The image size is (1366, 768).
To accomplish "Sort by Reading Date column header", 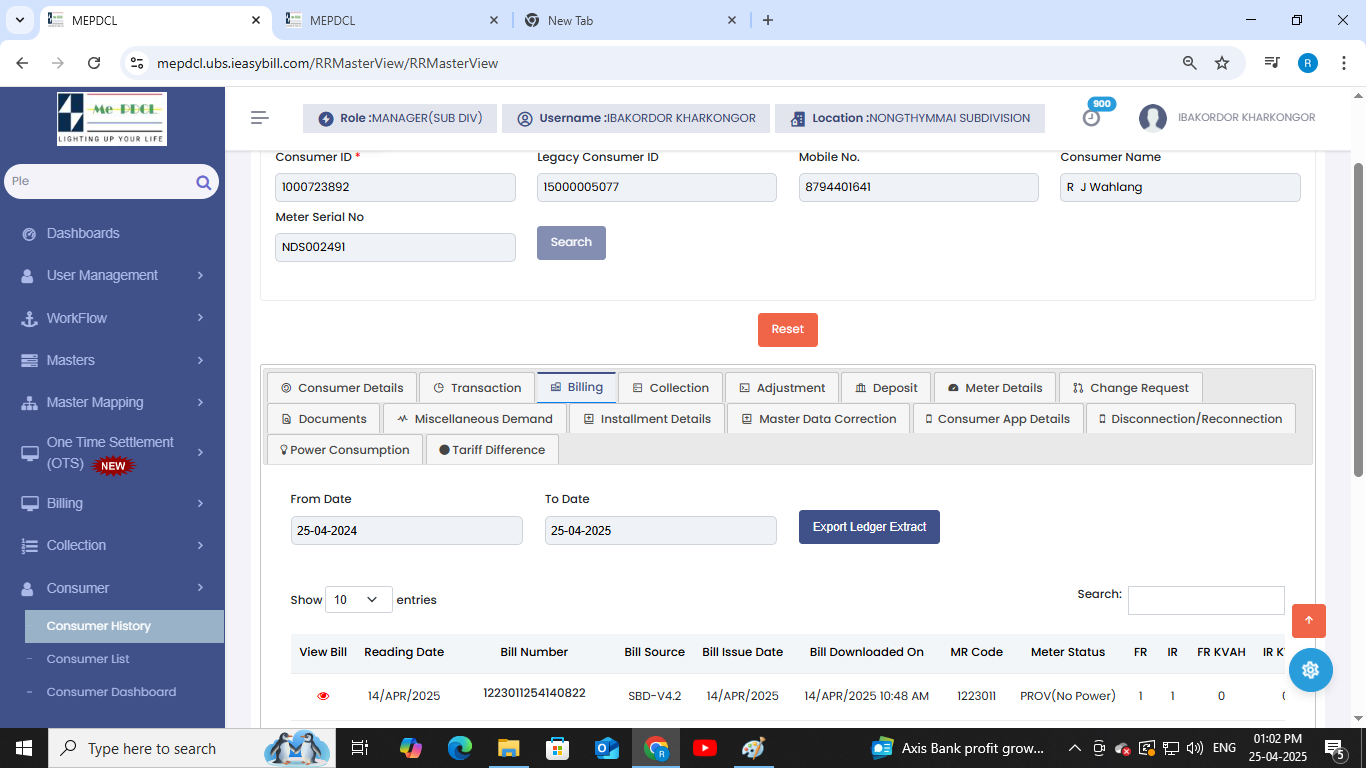I will coord(404,652).
